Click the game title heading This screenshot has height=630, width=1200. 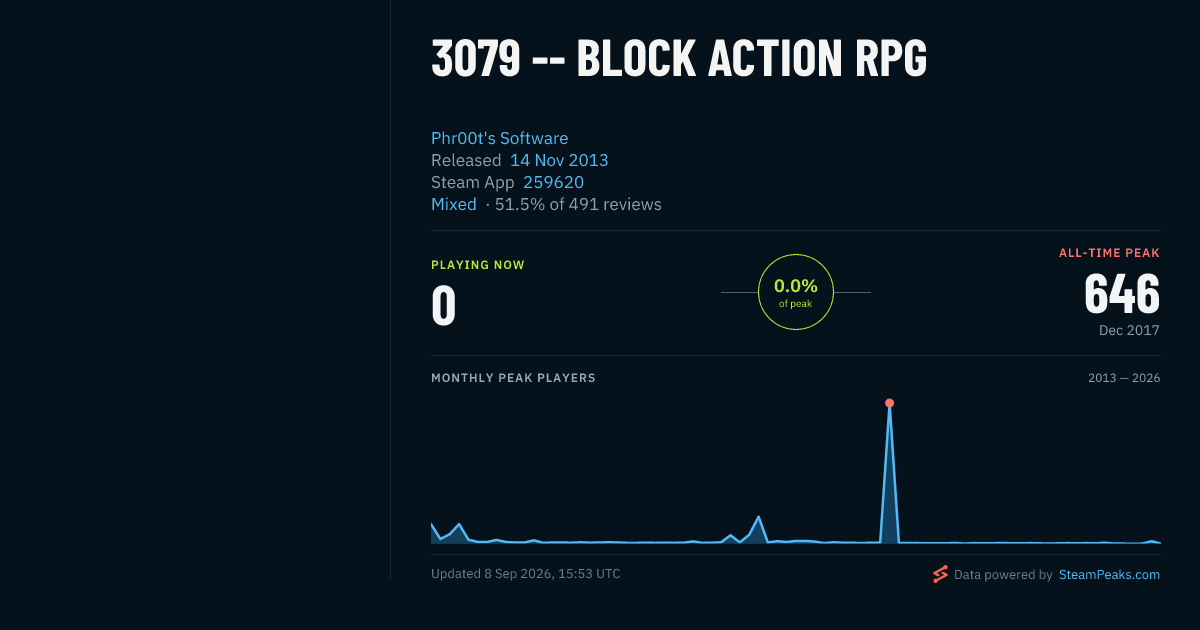coord(679,59)
